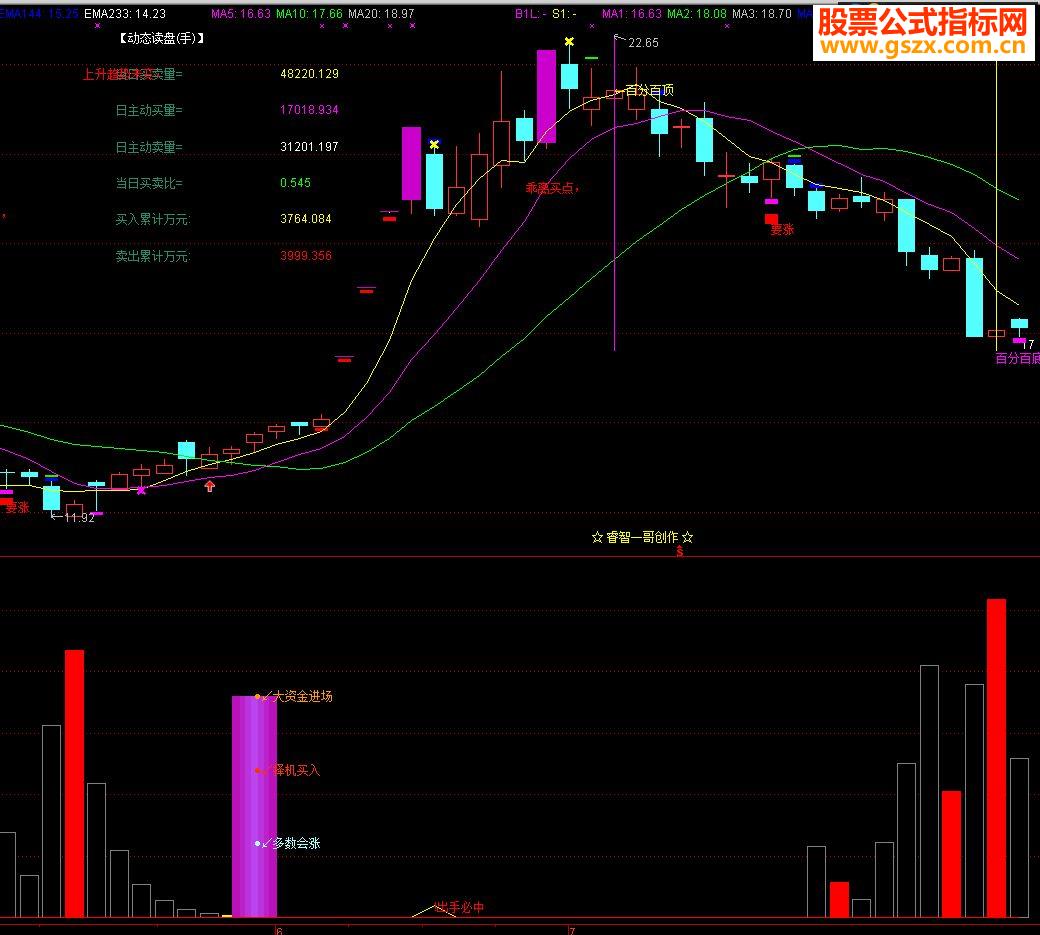Click the 多数会涨 label
Viewport: 1040px width, 935px height.
tap(296, 843)
